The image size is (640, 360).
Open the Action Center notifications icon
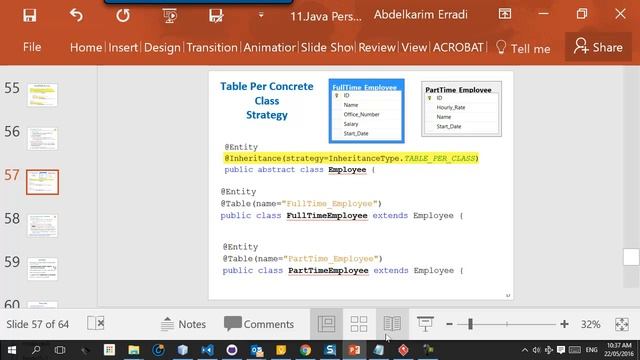point(561,350)
